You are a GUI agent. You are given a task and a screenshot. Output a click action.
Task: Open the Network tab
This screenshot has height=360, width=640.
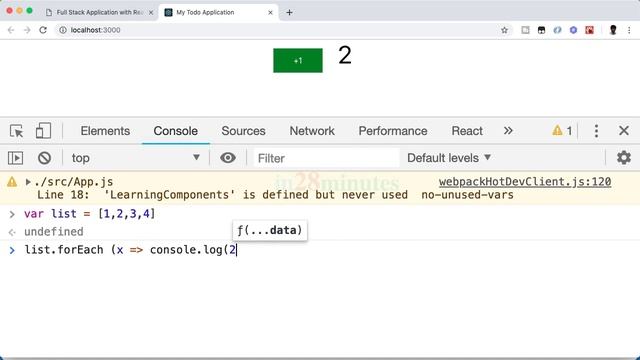(312, 131)
